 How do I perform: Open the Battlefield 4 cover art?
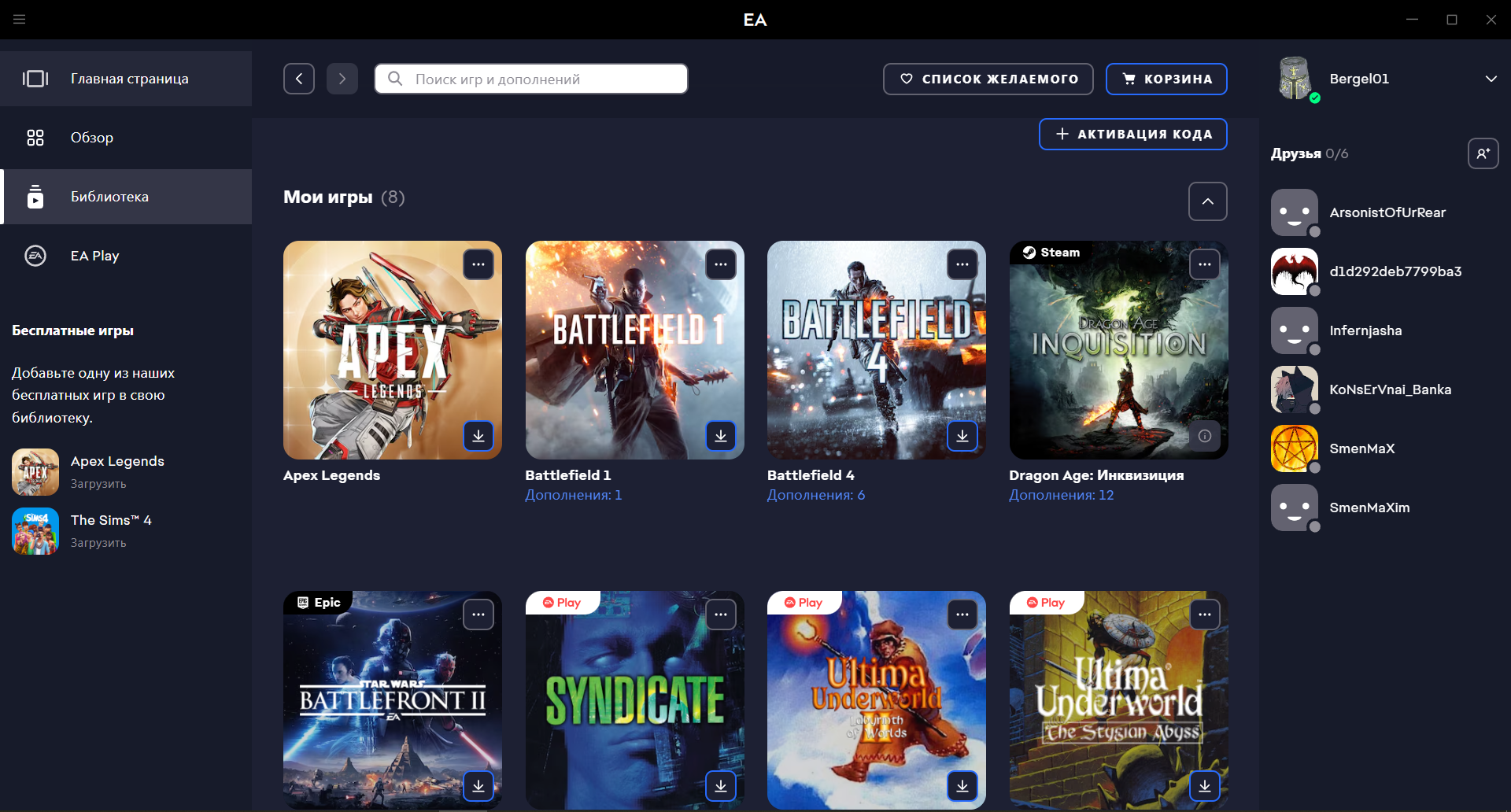point(877,350)
